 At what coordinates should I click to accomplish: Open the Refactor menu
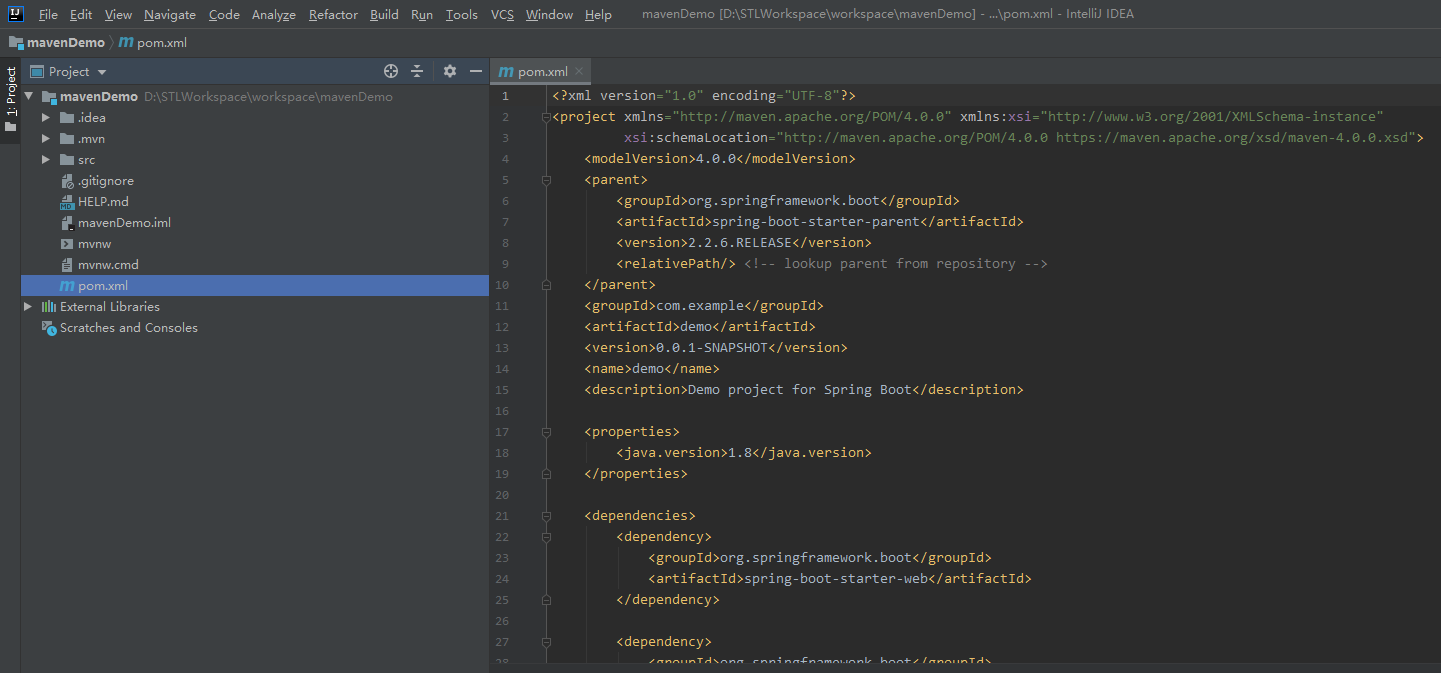click(333, 15)
